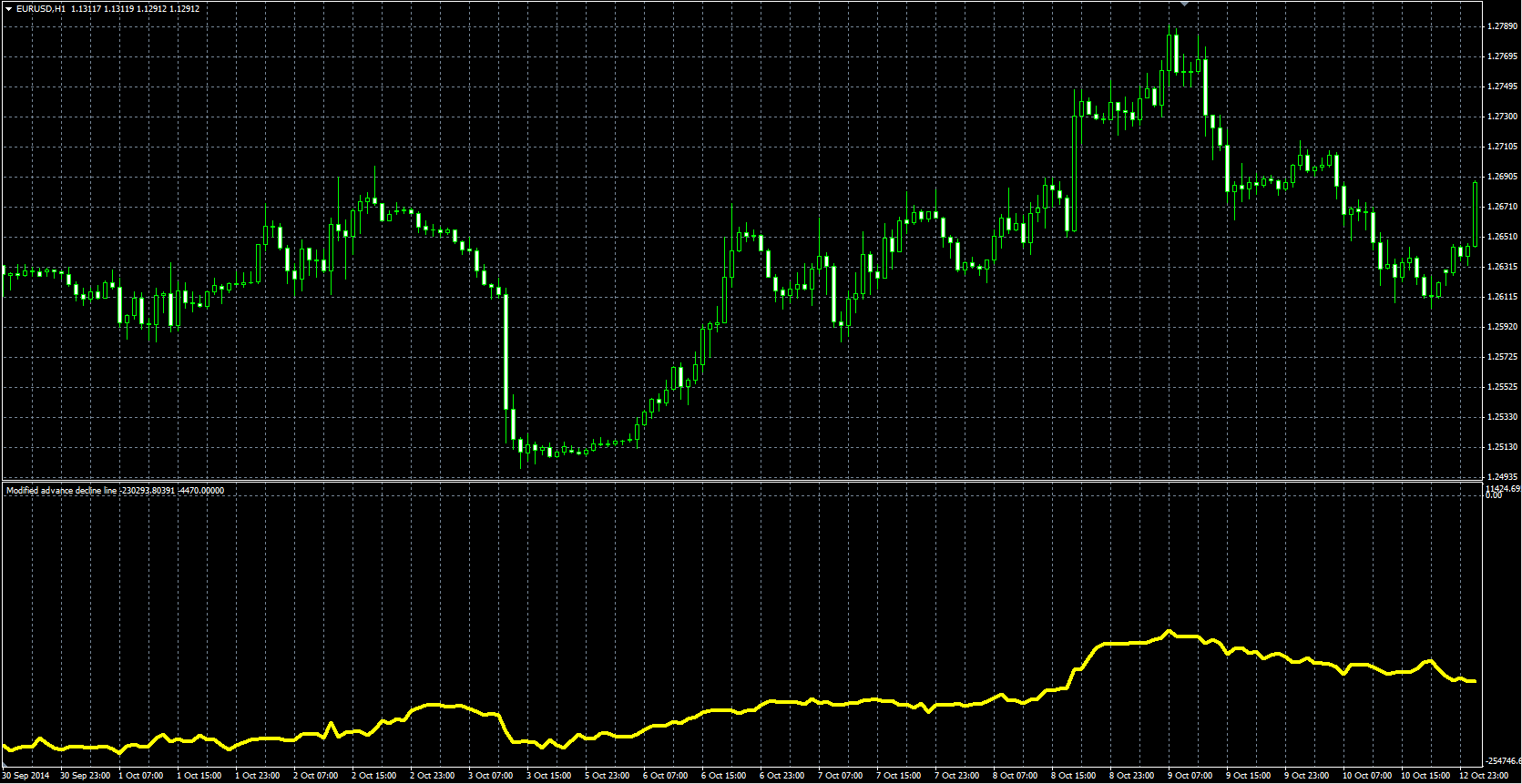Image resolution: width=1522 pixels, height=784 pixels.
Task: Click the 9 Oct 15:00 time label
Action: click(x=1249, y=776)
